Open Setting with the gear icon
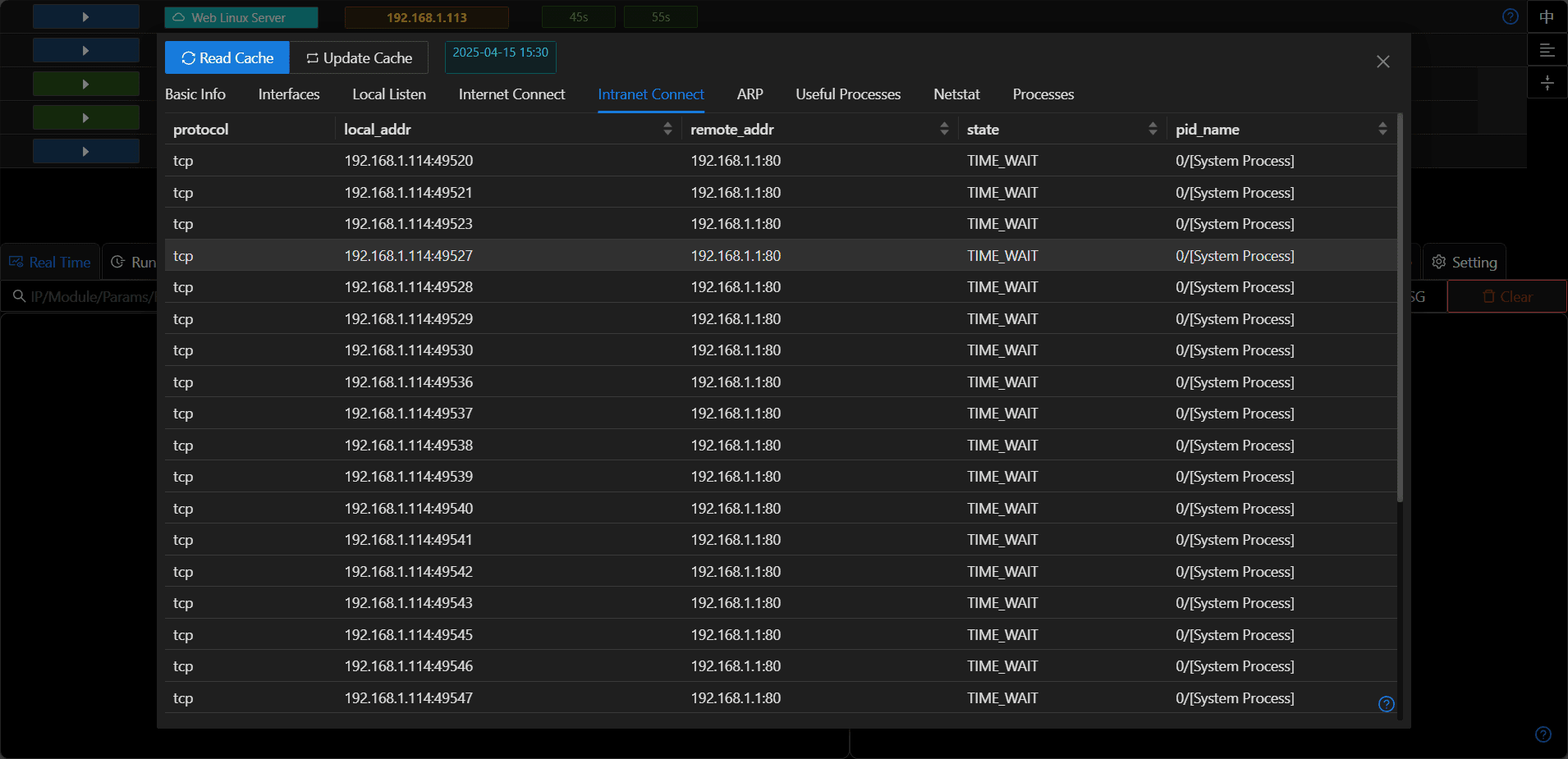This screenshot has height=759, width=1568. 1465,262
